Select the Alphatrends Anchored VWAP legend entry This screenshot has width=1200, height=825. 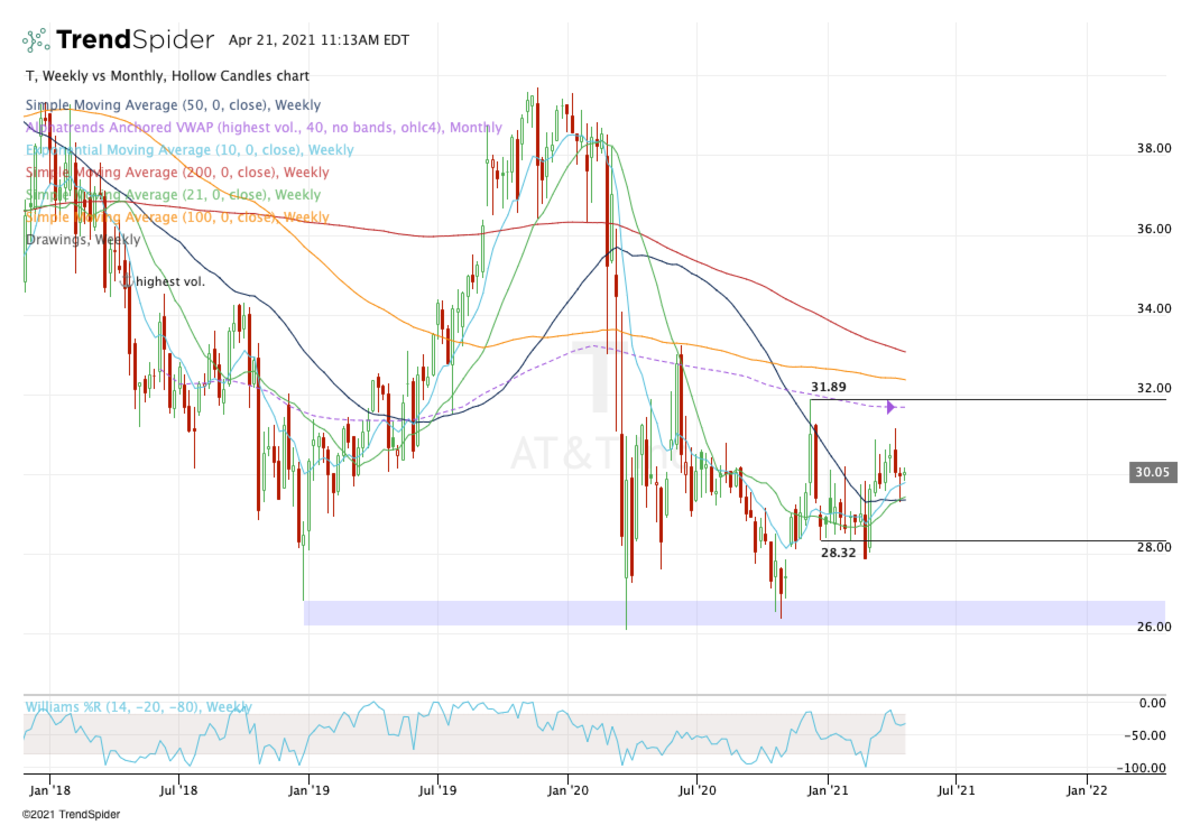[263, 127]
